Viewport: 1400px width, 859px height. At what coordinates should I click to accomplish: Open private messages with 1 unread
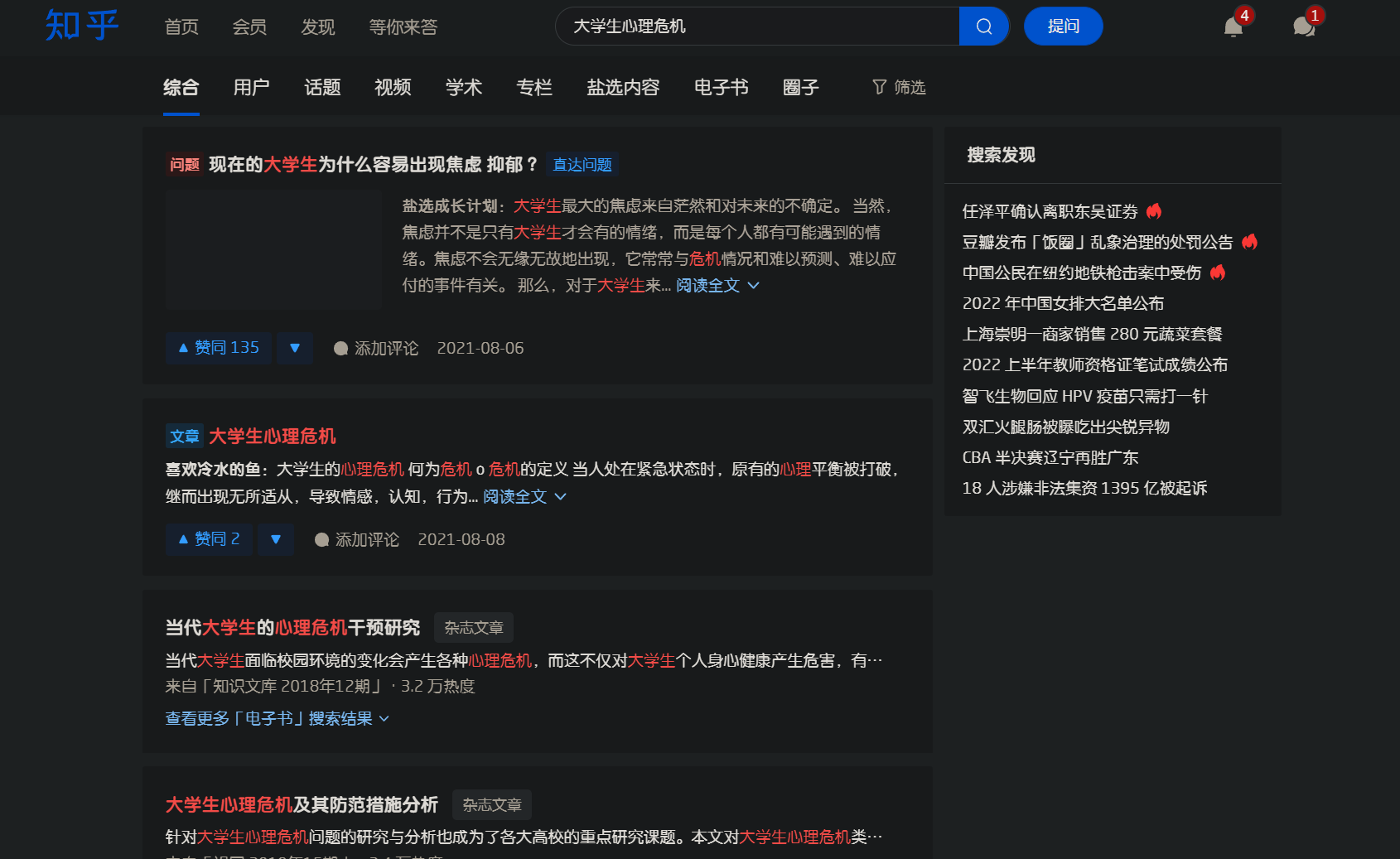click(x=1302, y=27)
